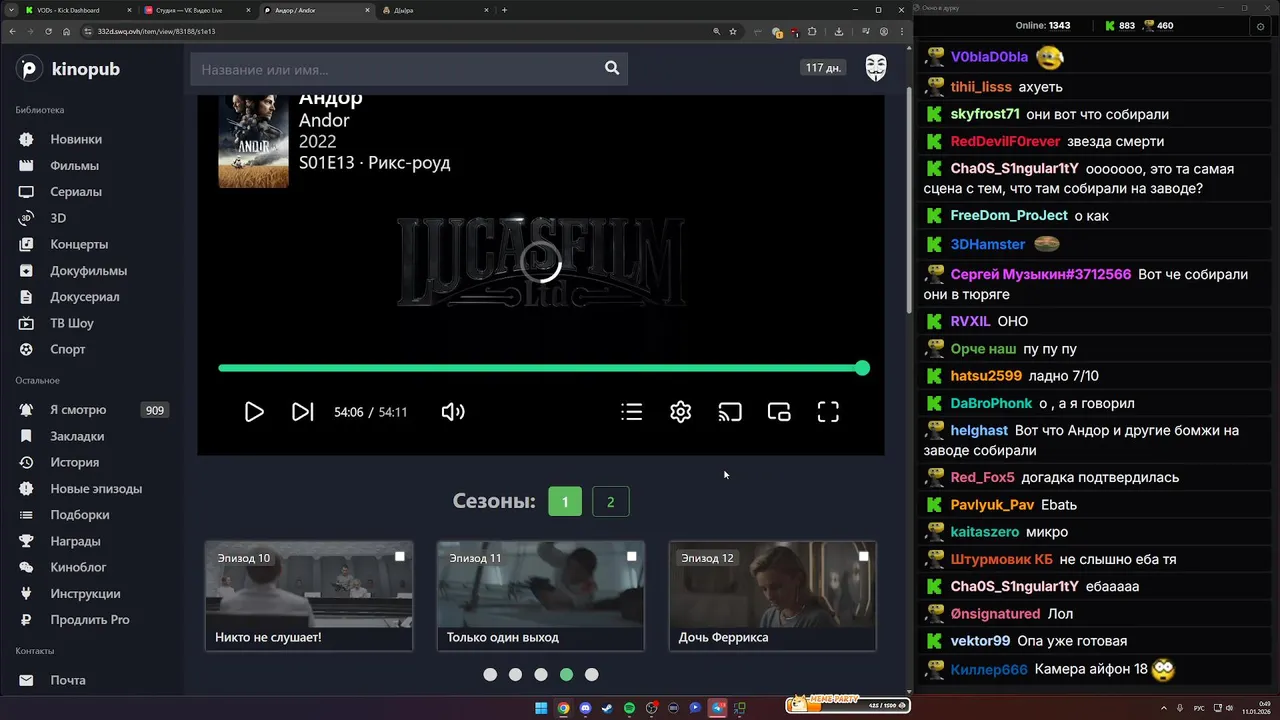Select the first carousel page dot
This screenshot has height=720, width=1280.
coord(490,675)
